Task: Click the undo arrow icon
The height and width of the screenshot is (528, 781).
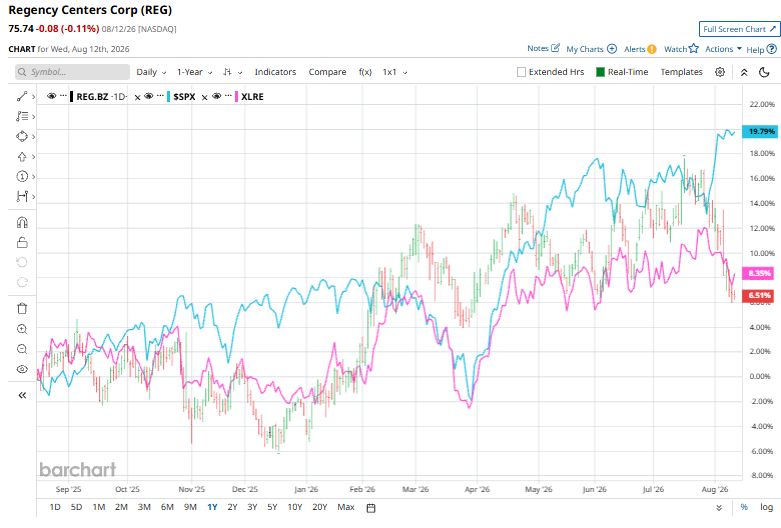Action: pos(22,262)
